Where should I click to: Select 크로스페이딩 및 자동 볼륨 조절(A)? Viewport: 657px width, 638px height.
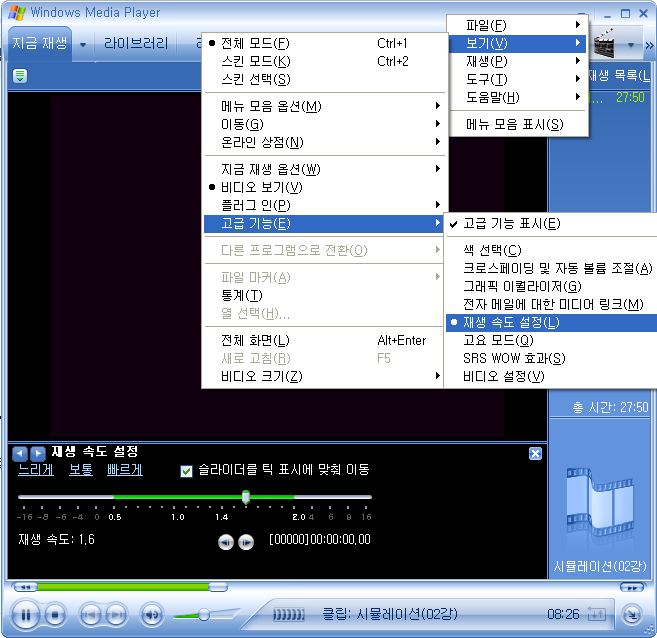click(x=551, y=269)
